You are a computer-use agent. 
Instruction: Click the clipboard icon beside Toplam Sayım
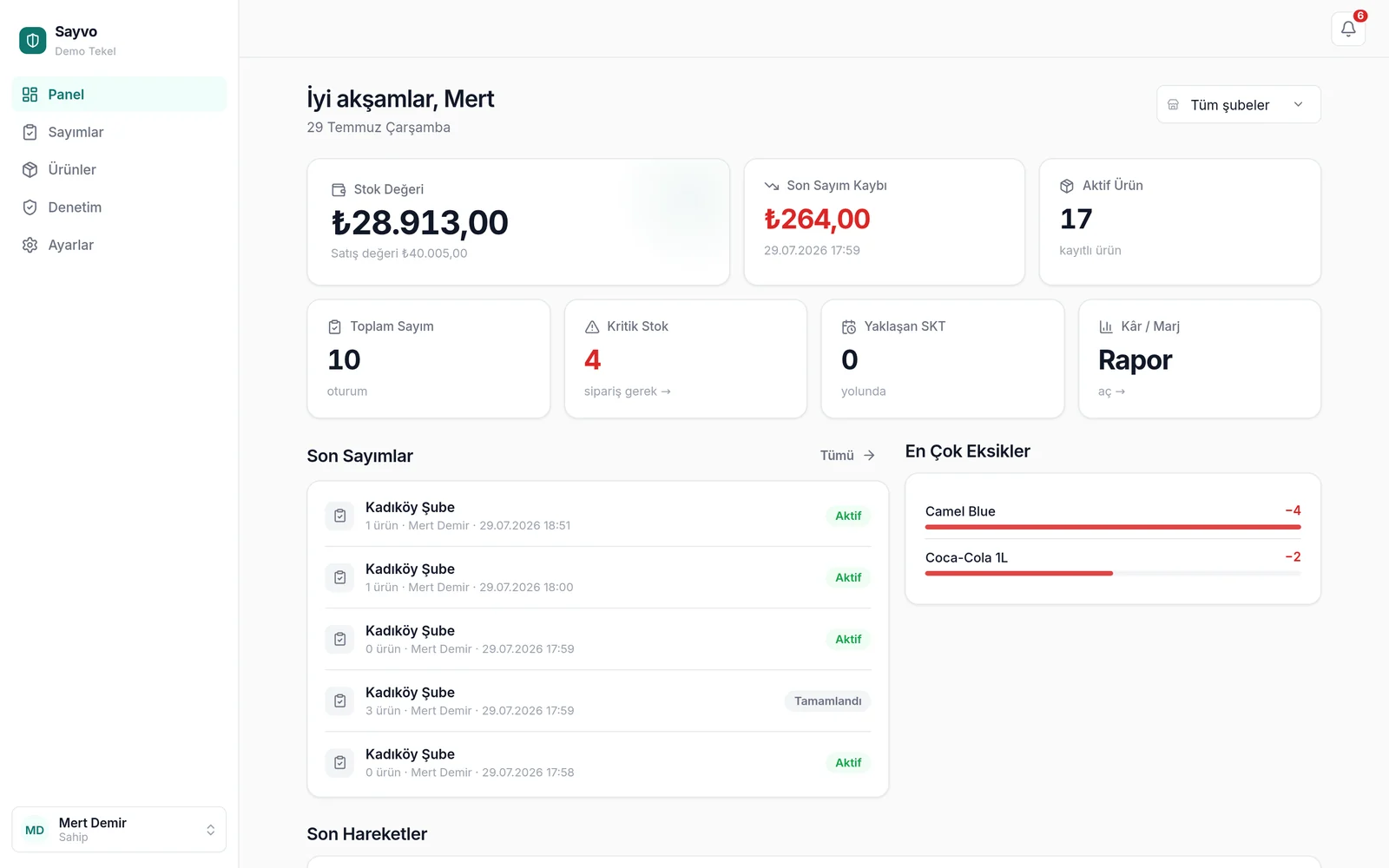pyautogui.click(x=335, y=326)
